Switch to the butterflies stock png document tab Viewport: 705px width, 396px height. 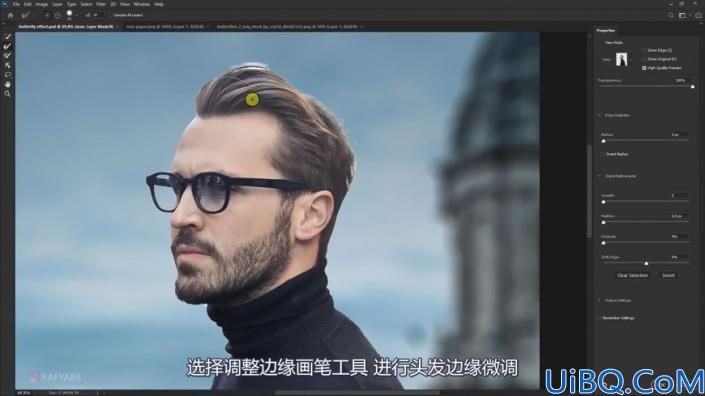point(287,27)
